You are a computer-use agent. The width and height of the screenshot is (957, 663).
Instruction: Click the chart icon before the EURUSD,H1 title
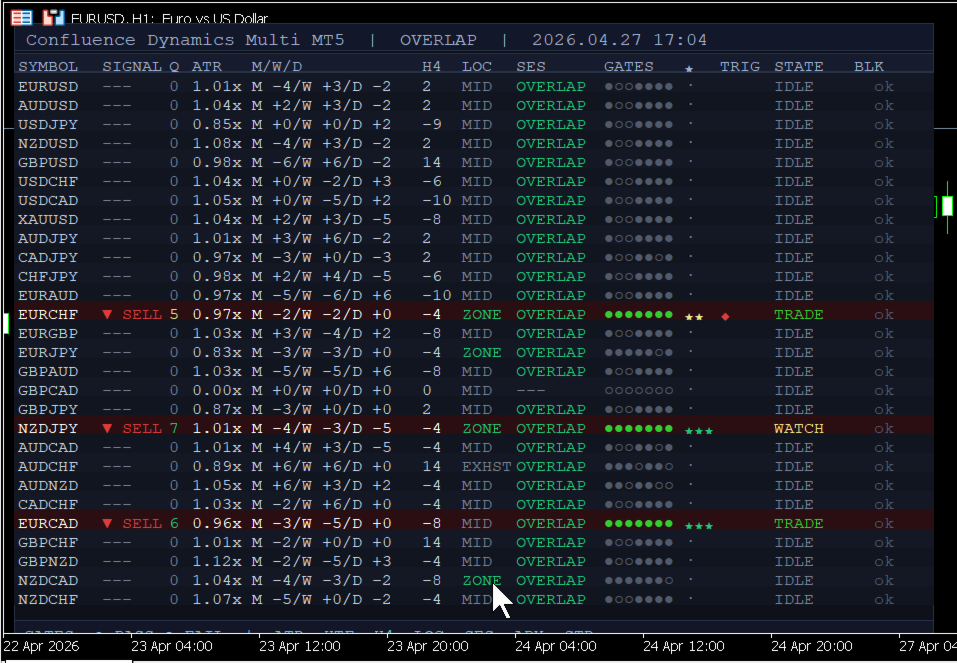click(x=53, y=18)
